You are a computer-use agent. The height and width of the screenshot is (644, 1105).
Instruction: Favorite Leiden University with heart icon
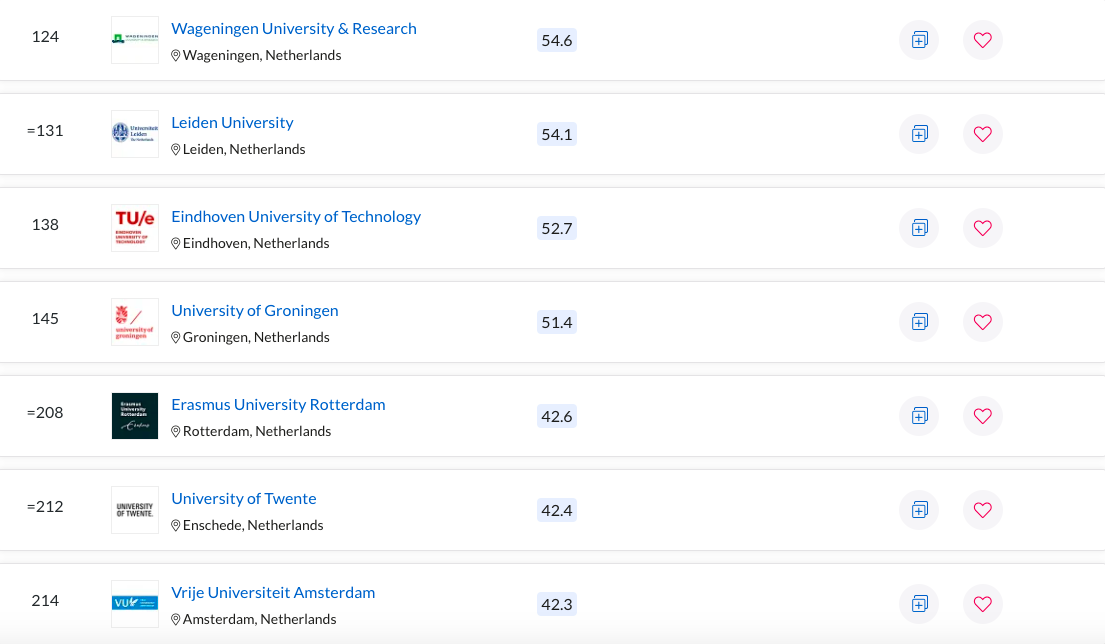[982, 134]
